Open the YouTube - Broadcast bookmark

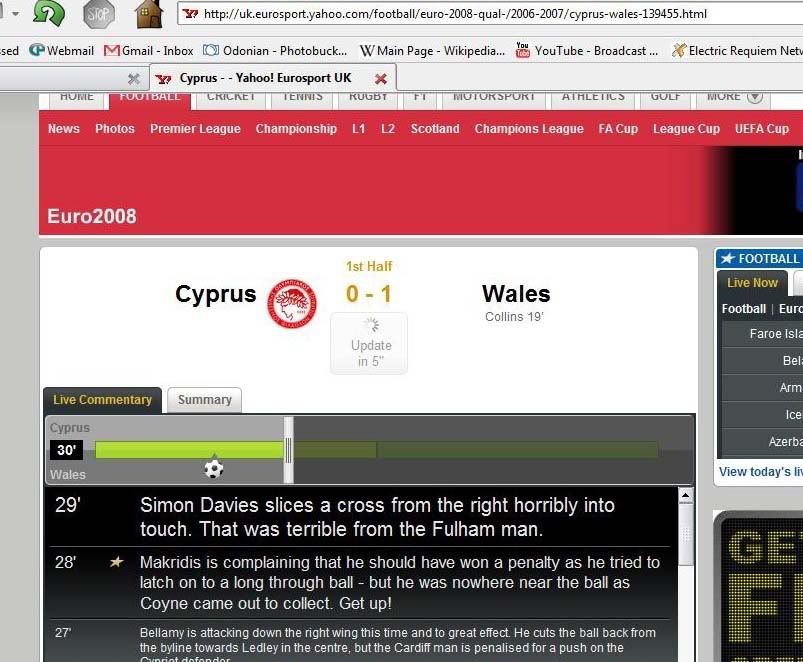coord(587,51)
